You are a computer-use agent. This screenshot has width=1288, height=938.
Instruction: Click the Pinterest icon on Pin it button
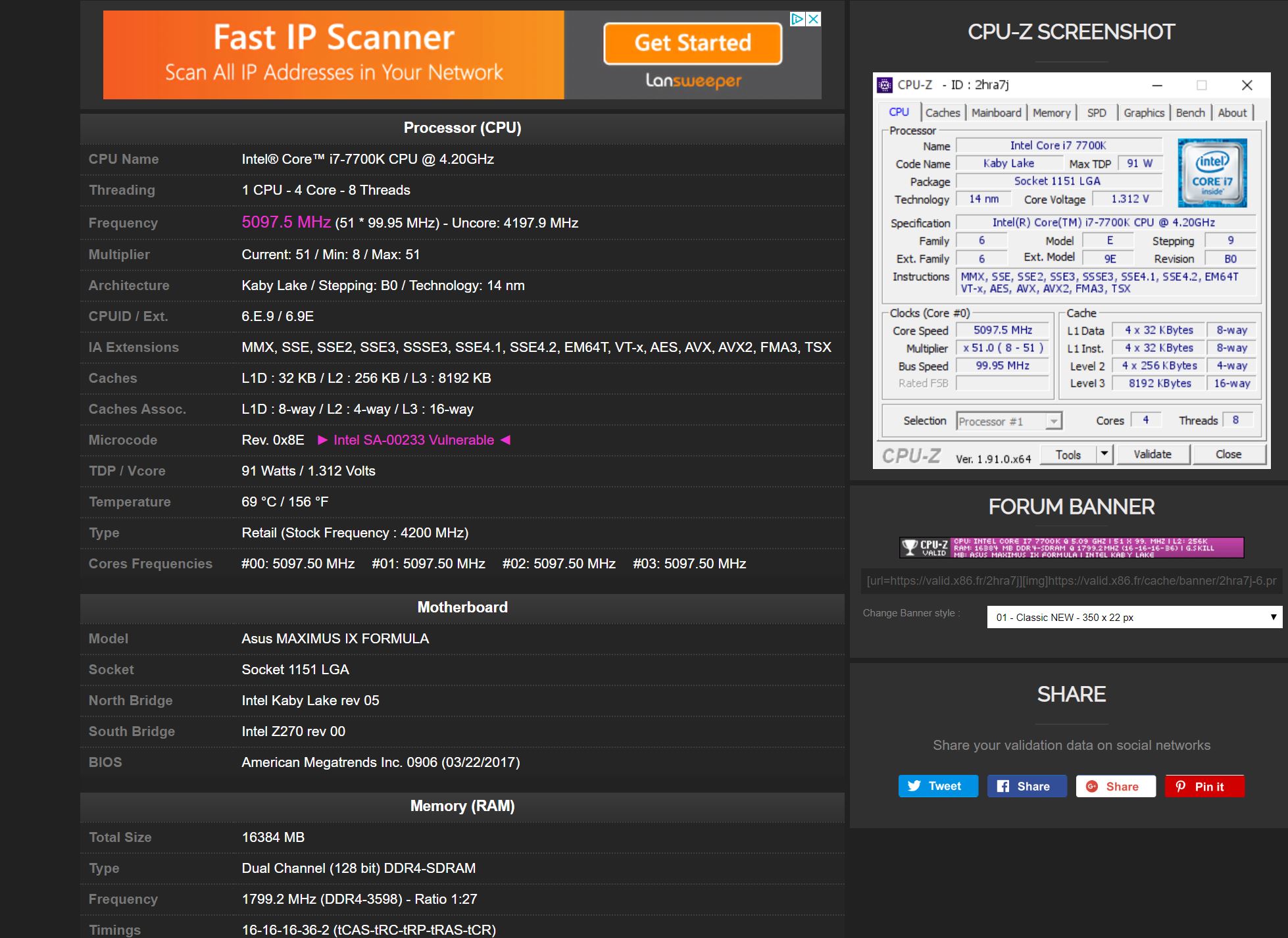[1181, 786]
